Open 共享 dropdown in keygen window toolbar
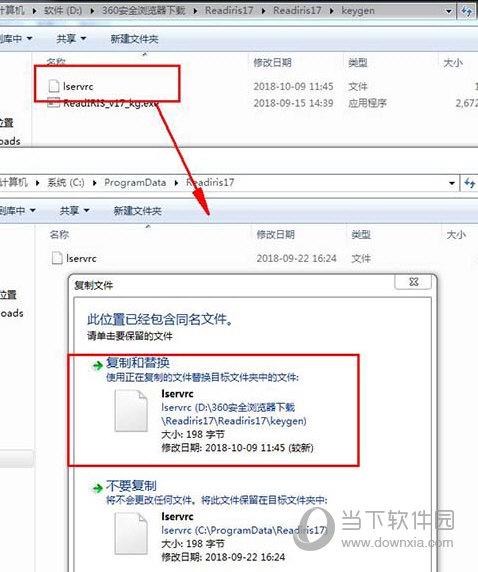The image size is (478, 572). coord(71,38)
